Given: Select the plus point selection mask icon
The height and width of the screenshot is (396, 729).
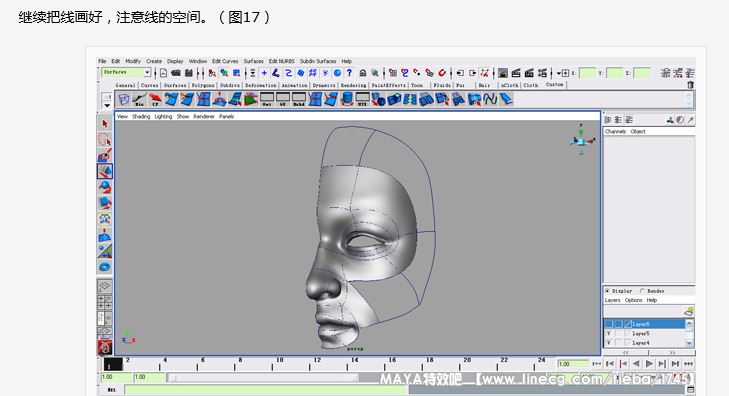Looking at the screenshot, I should point(264,73).
